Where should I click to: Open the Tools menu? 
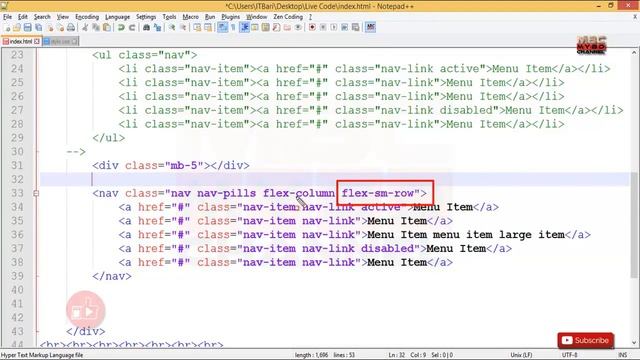(169, 17)
